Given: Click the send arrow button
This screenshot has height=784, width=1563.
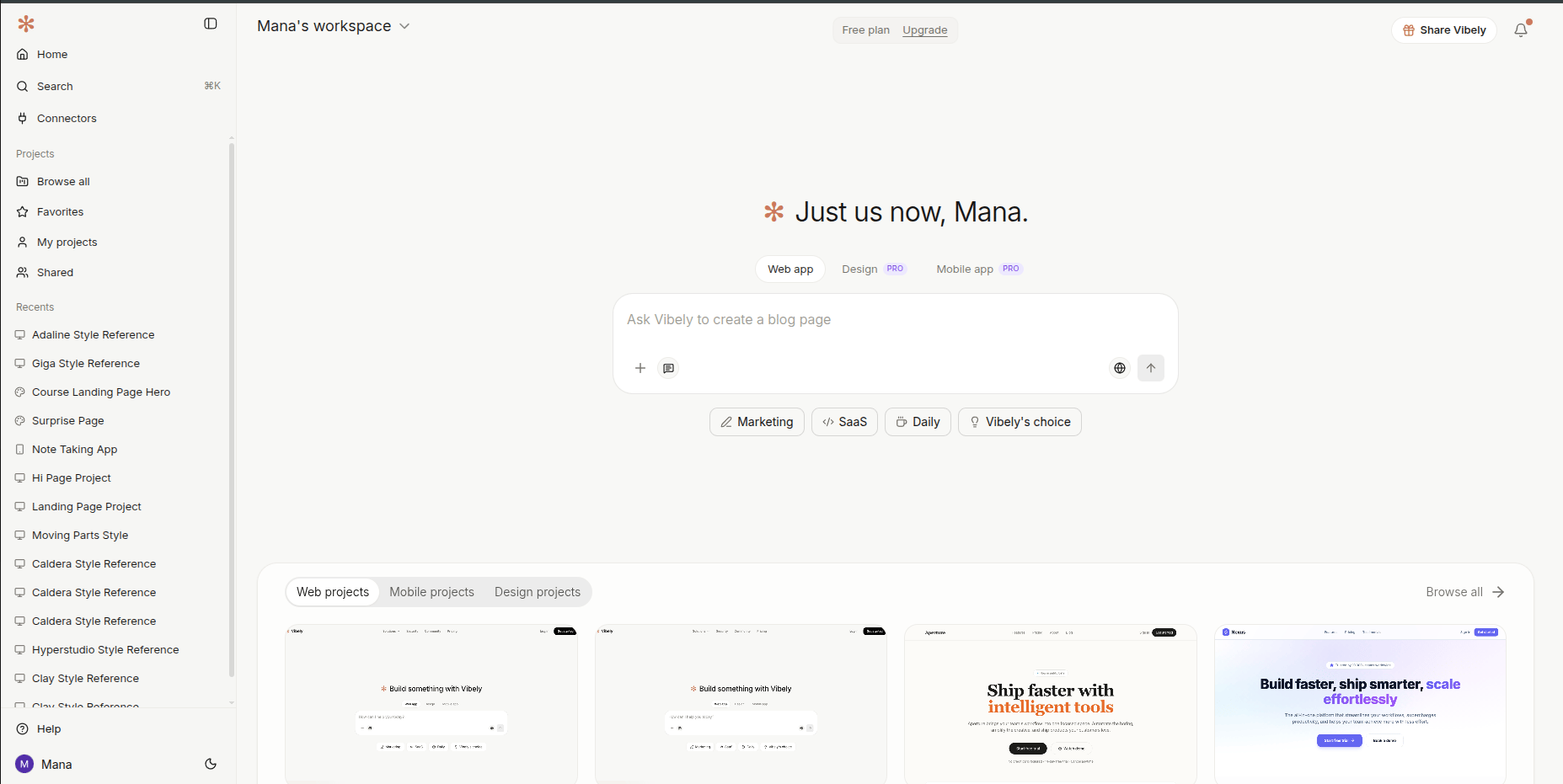Looking at the screenshot, I should click(1151, 368).
